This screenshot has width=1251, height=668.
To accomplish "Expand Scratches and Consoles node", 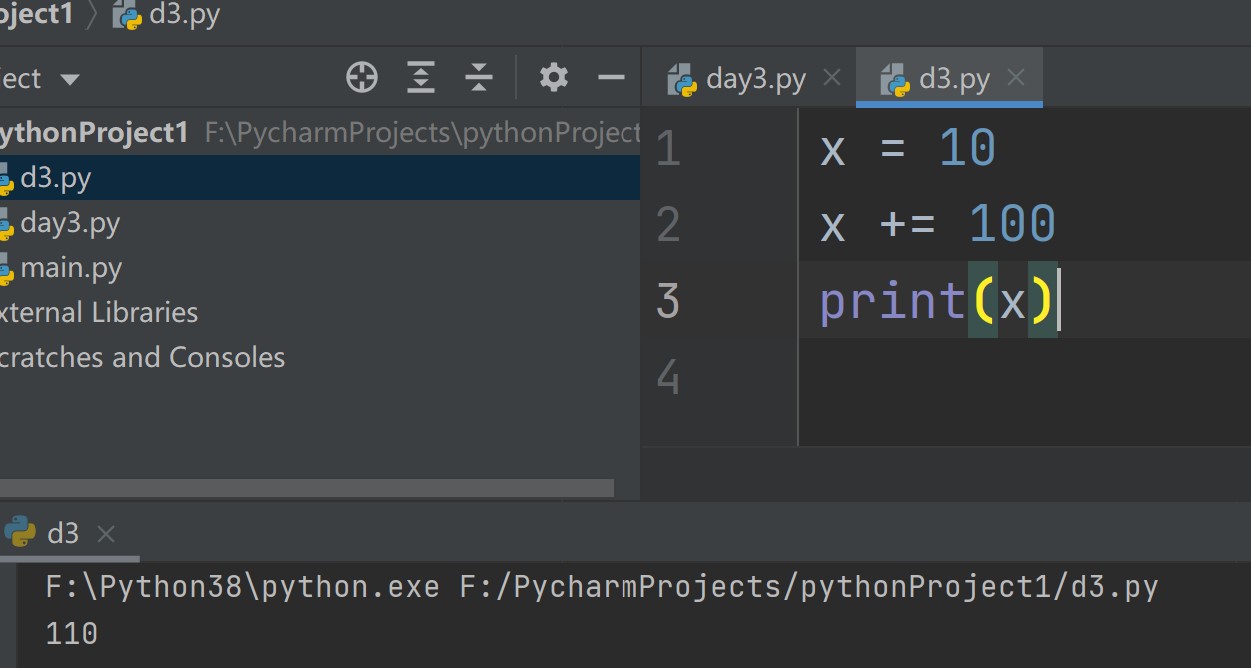I will coord(141,357).
